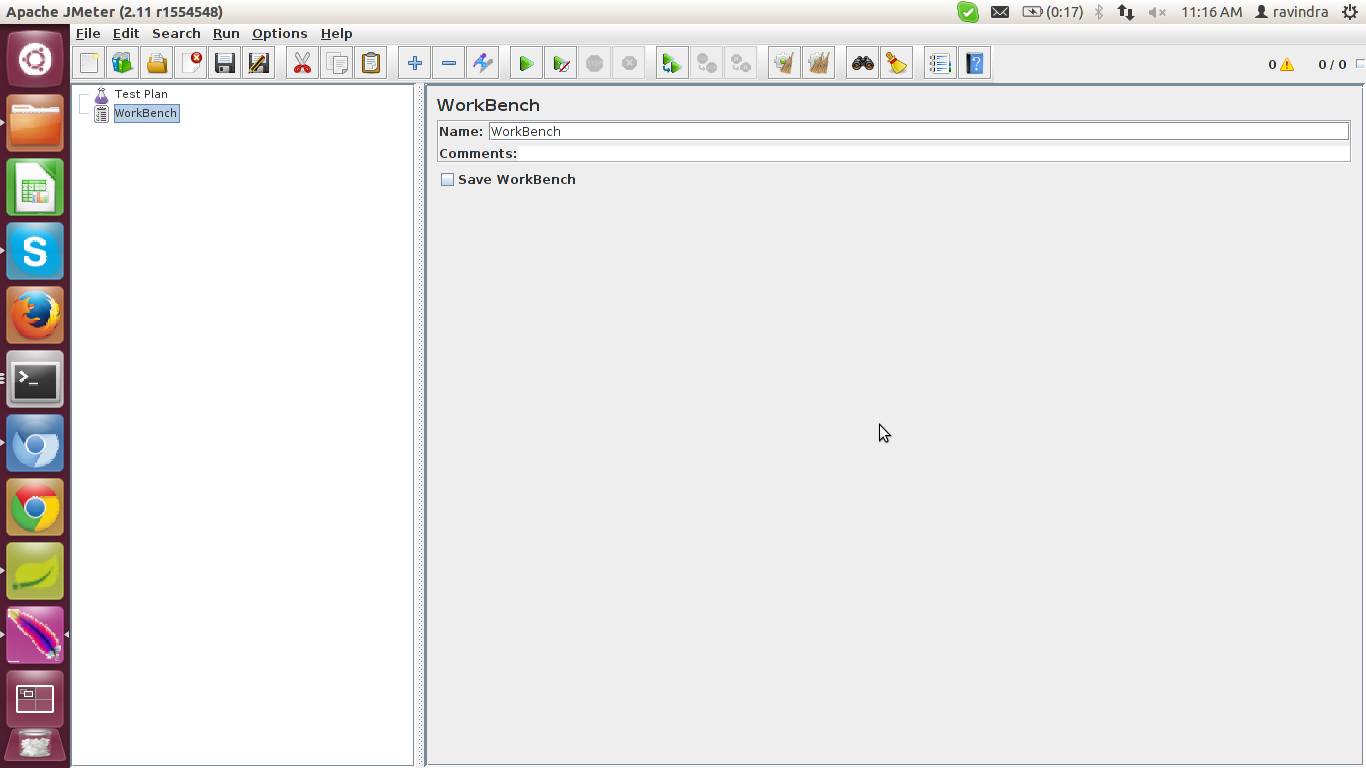The width and height of the screenshot is (1366, 768).
Task: Cut with the scissors toolbar icon
Action: pos(303,64)
